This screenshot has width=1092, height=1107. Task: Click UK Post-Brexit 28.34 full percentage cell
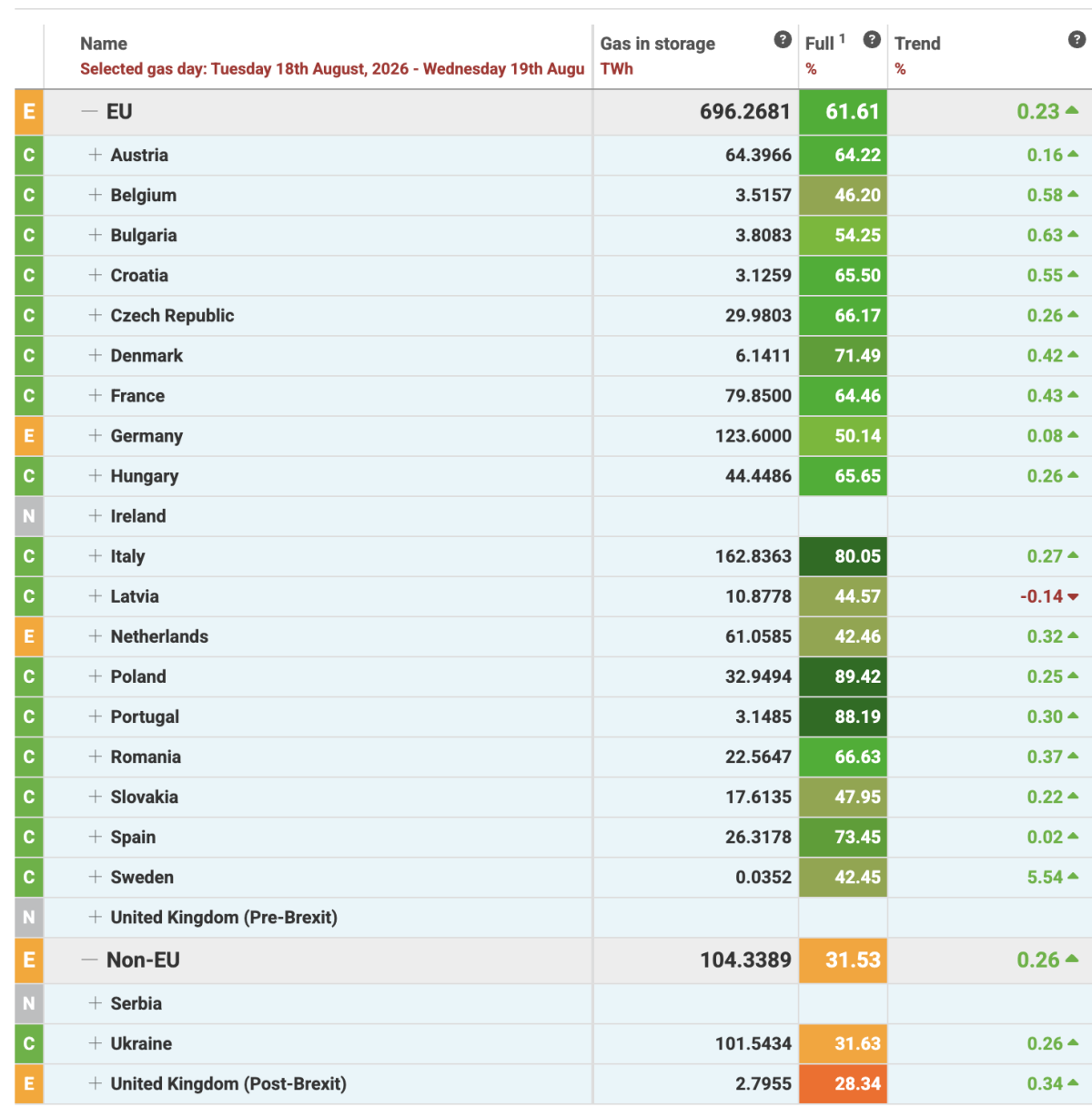pyautogui.click(x=844, y=1083)
